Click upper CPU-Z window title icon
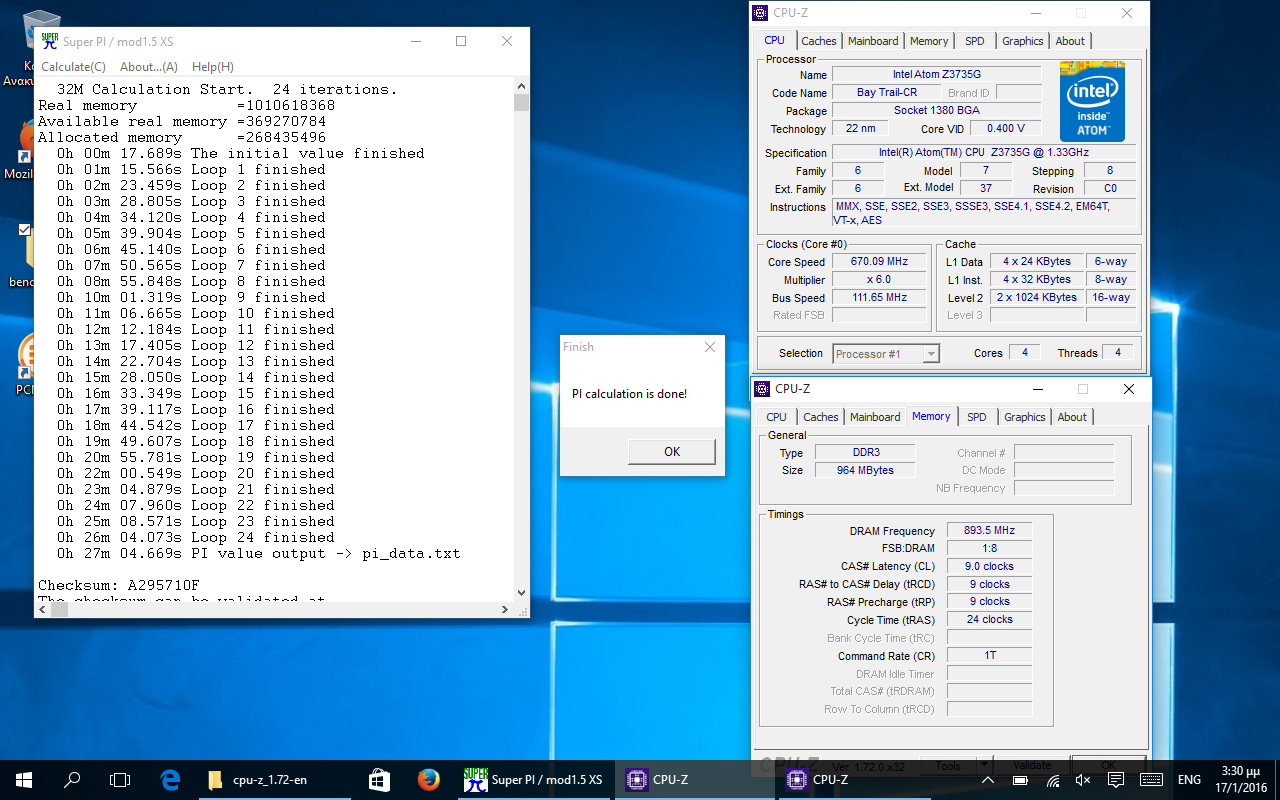The height and width of the screenshot is (800, 1280). (762, 13)
